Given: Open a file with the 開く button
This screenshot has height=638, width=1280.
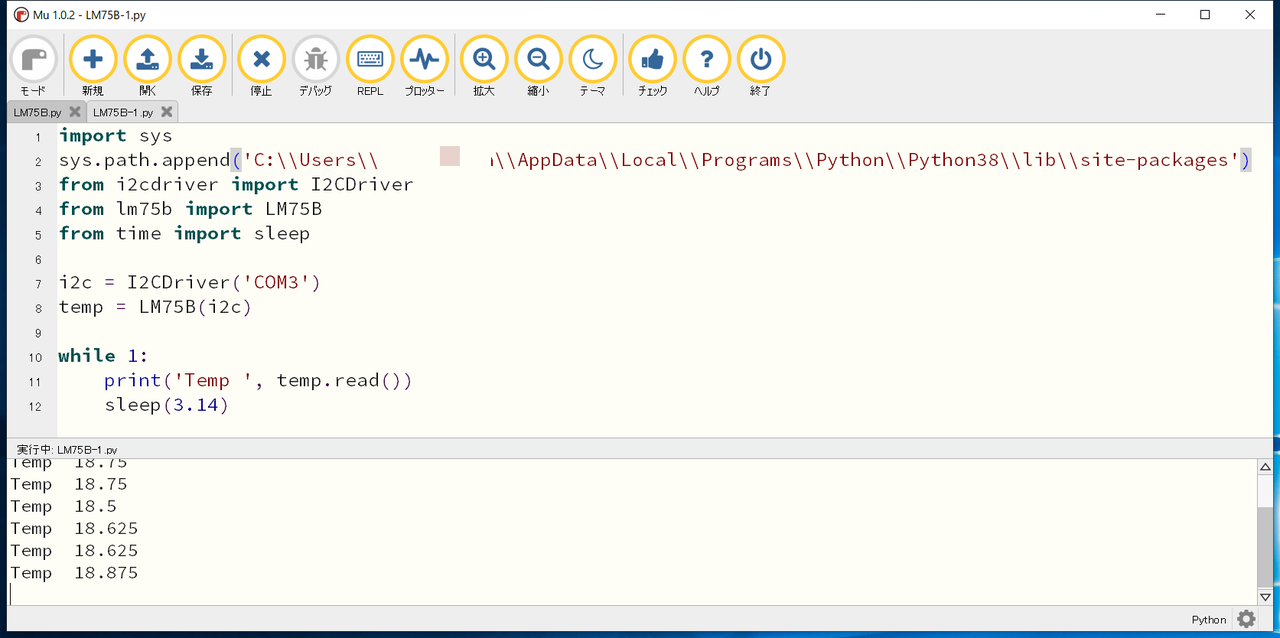Looking at the screenshot, I should coord(147,66).
